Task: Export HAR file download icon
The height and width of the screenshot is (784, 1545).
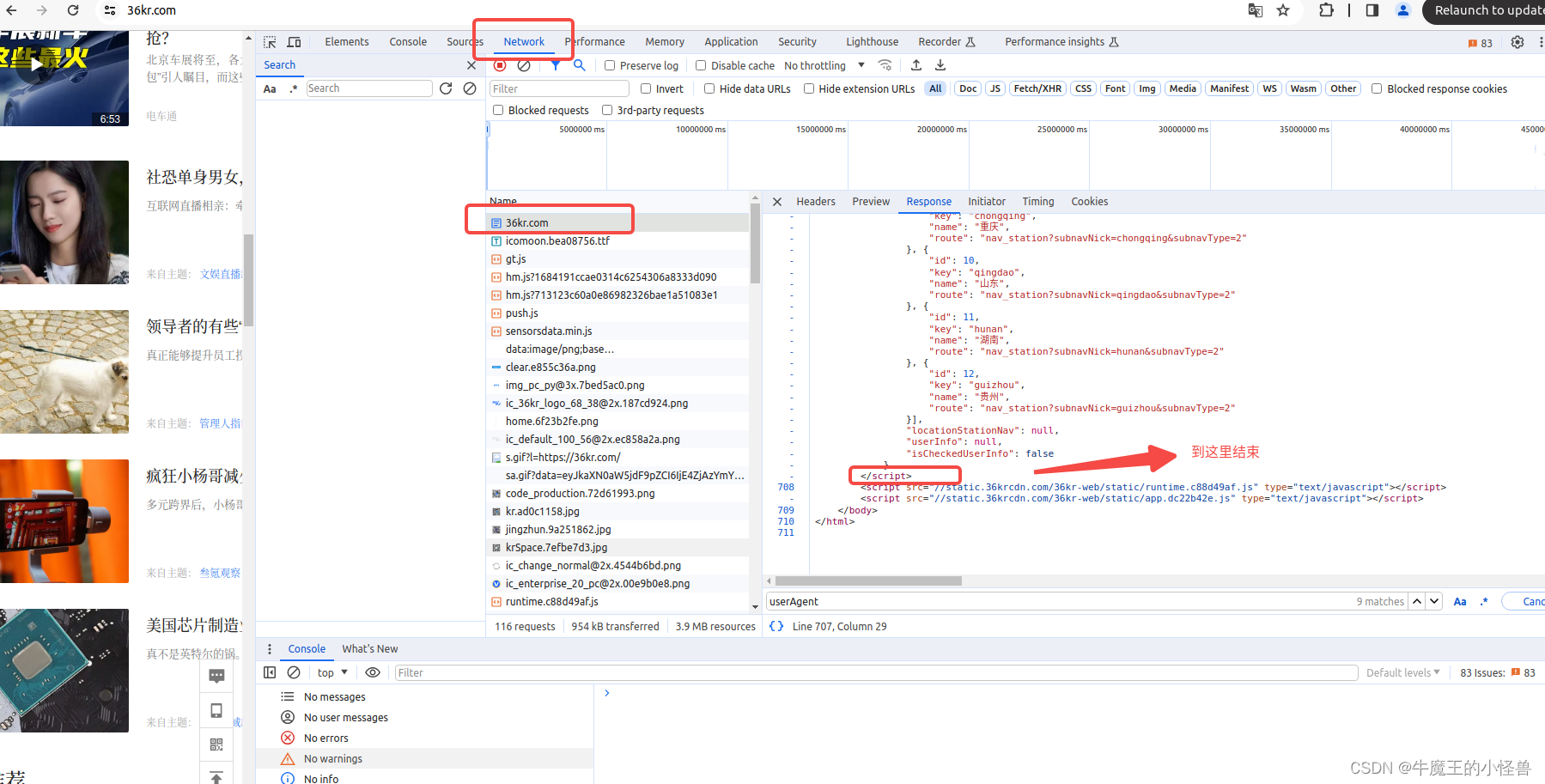Action: tap(940, 65)
